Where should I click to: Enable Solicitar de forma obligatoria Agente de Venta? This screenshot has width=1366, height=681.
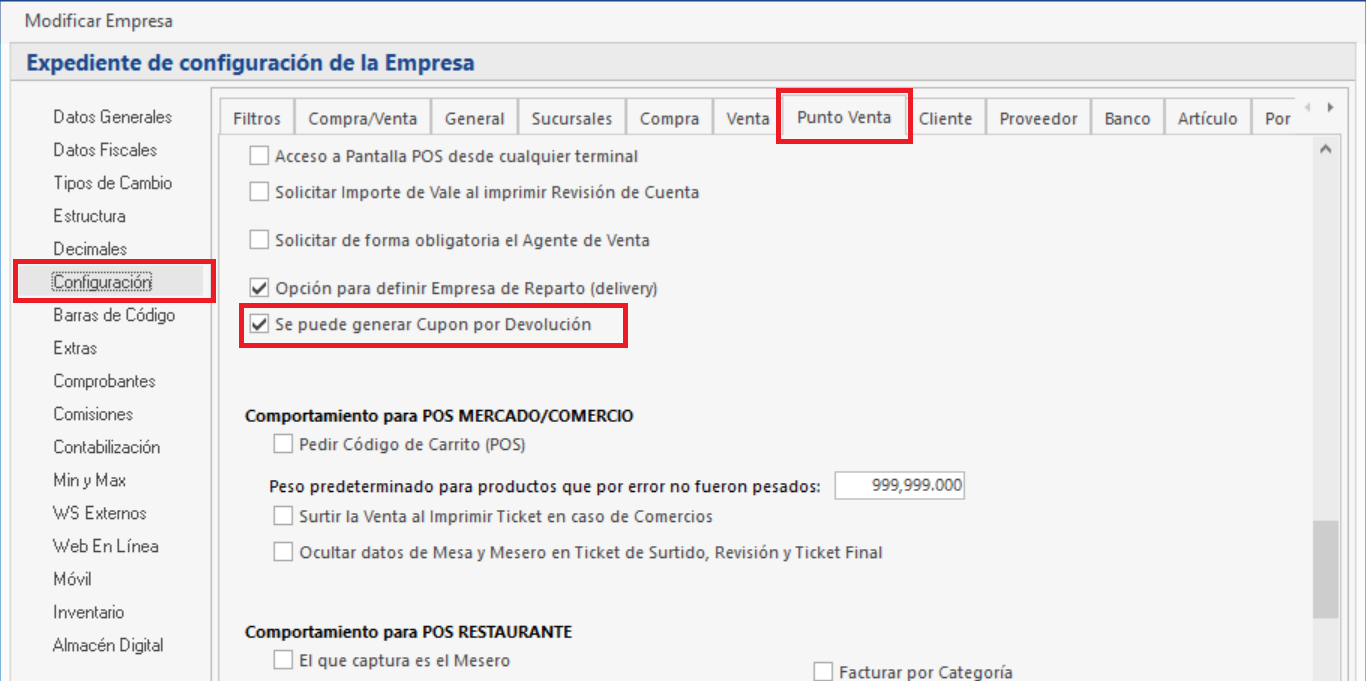coord(259,240)
